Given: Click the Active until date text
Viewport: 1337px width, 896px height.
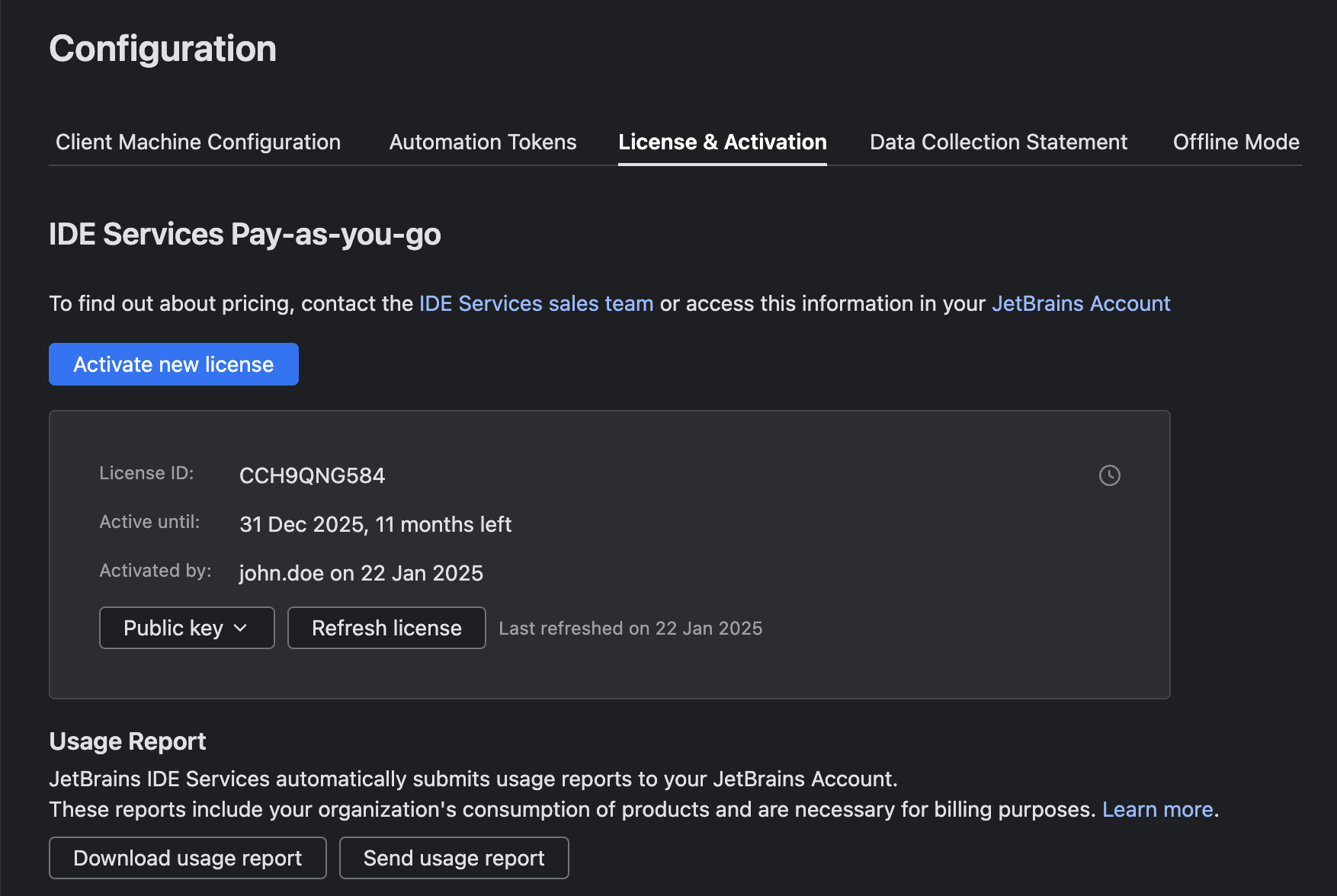Looking at the screenshot, I should [x=375, y=524].
